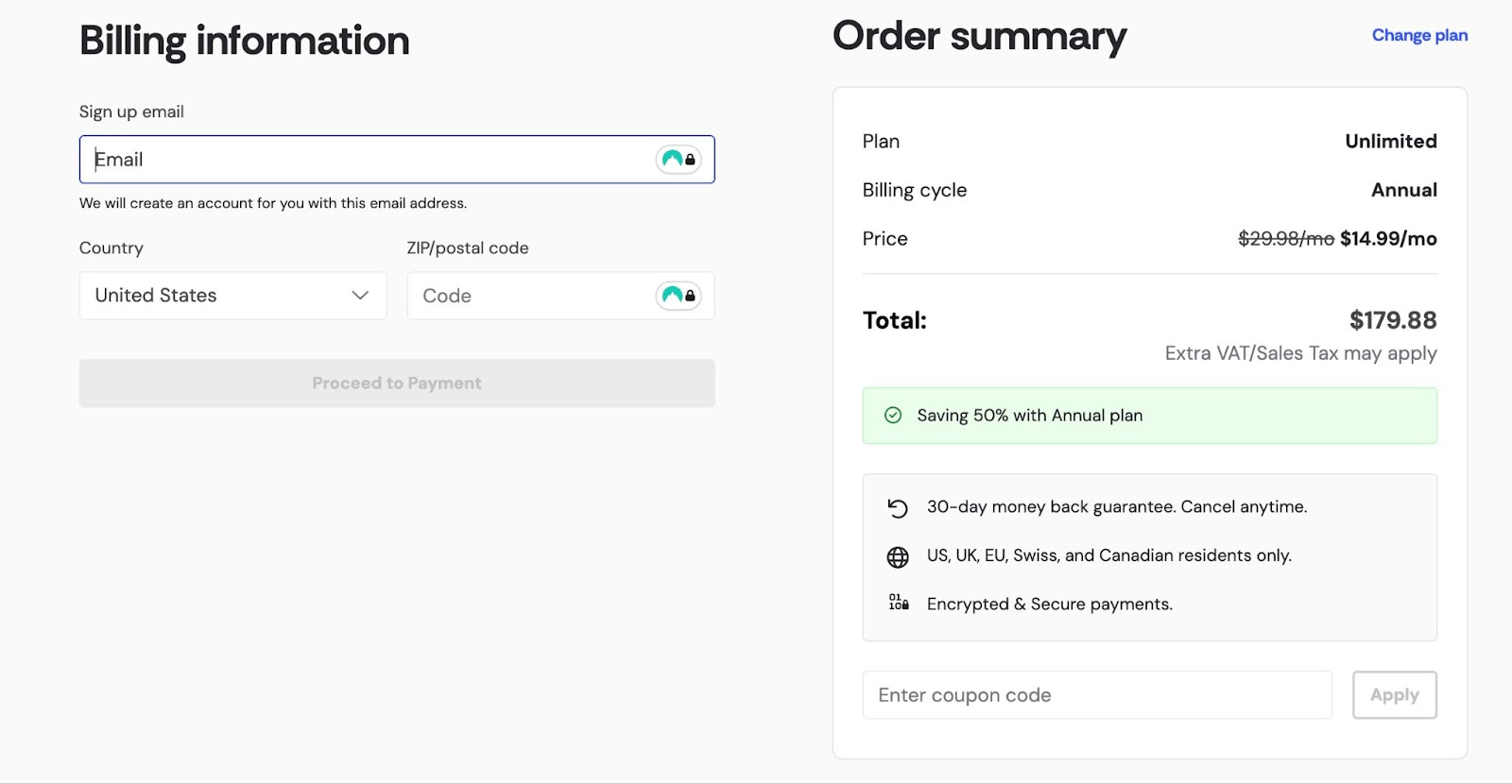Image resolution: width=1512 pixels, height=784 pixels.
Task: Click the money-back guarantee refresh icon
Action: click(897, 506)
